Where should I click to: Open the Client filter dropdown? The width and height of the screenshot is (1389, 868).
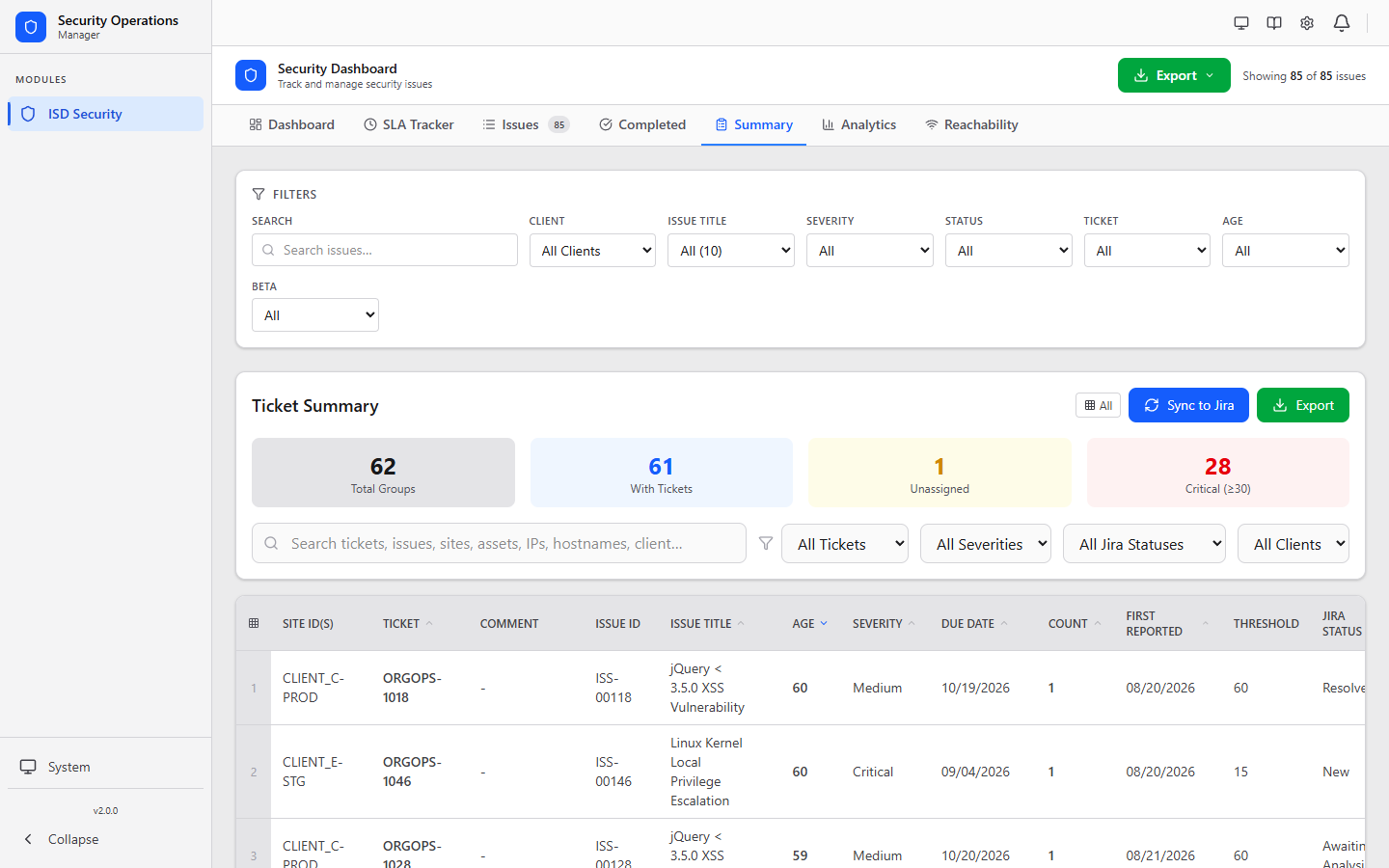point(592,251)
